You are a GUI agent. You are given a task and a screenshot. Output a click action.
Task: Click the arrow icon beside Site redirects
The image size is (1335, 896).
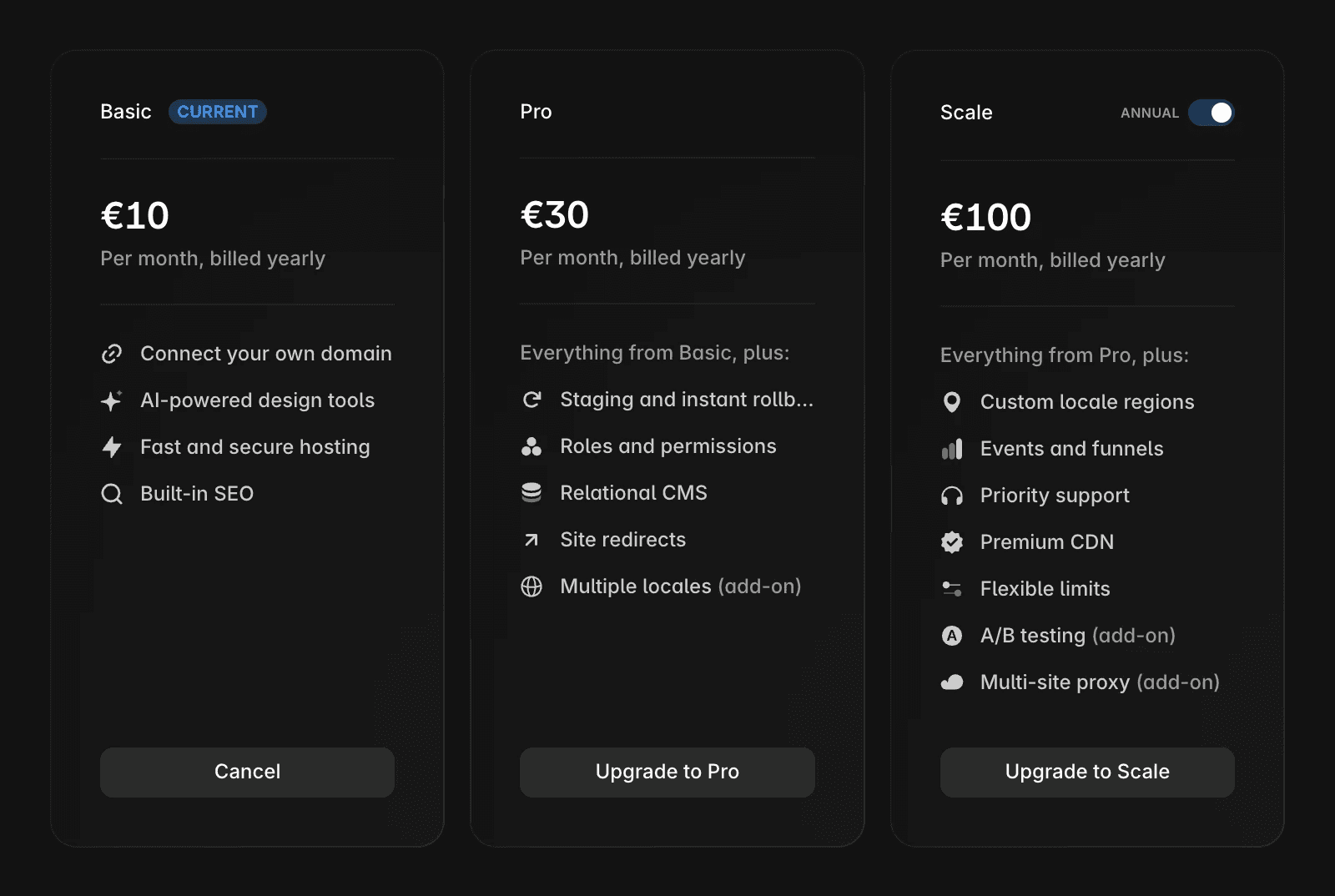pos(532,540)
